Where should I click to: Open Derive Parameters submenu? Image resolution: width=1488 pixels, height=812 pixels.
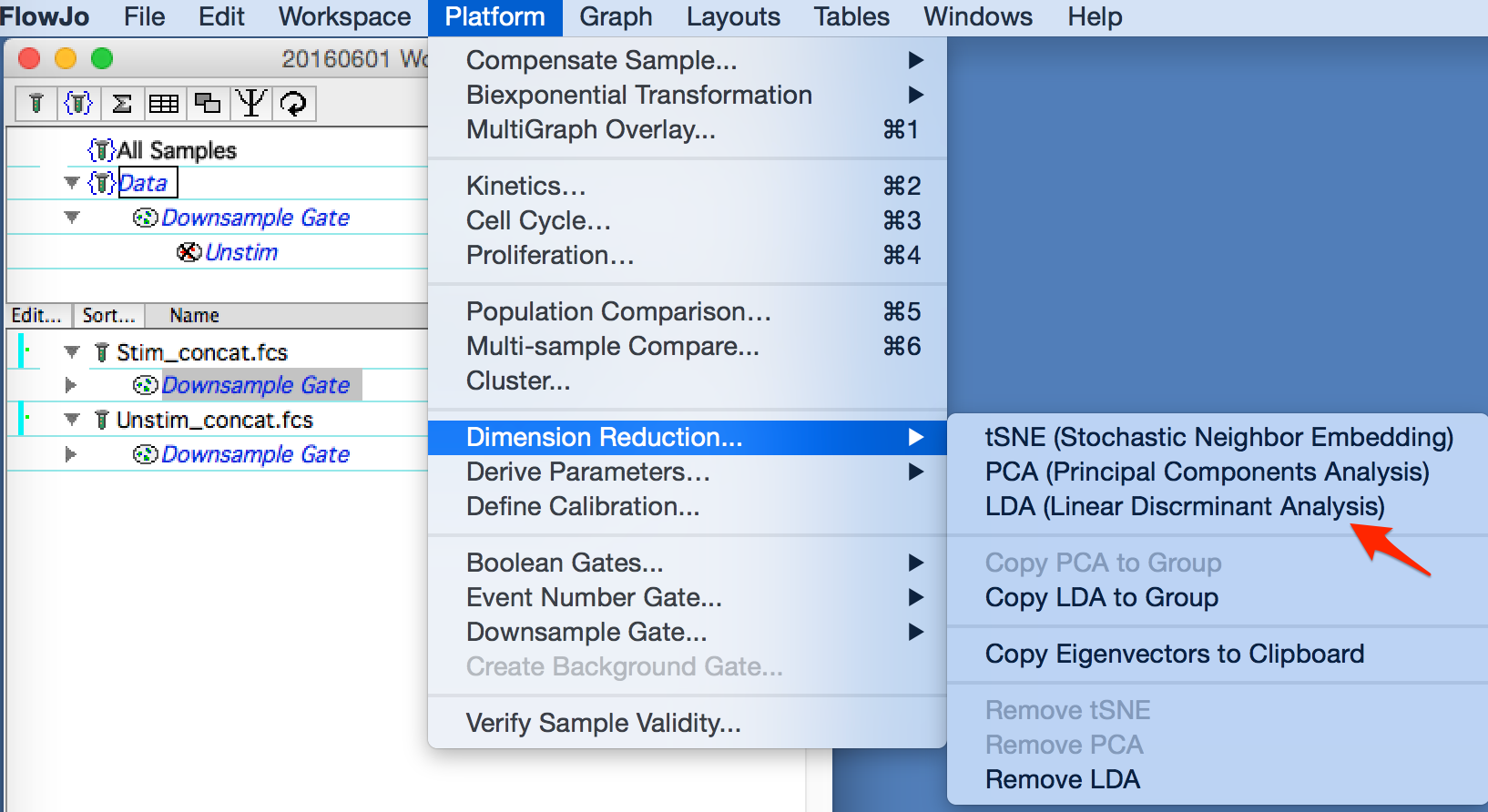pyautogui.click(x=688, y=472)
